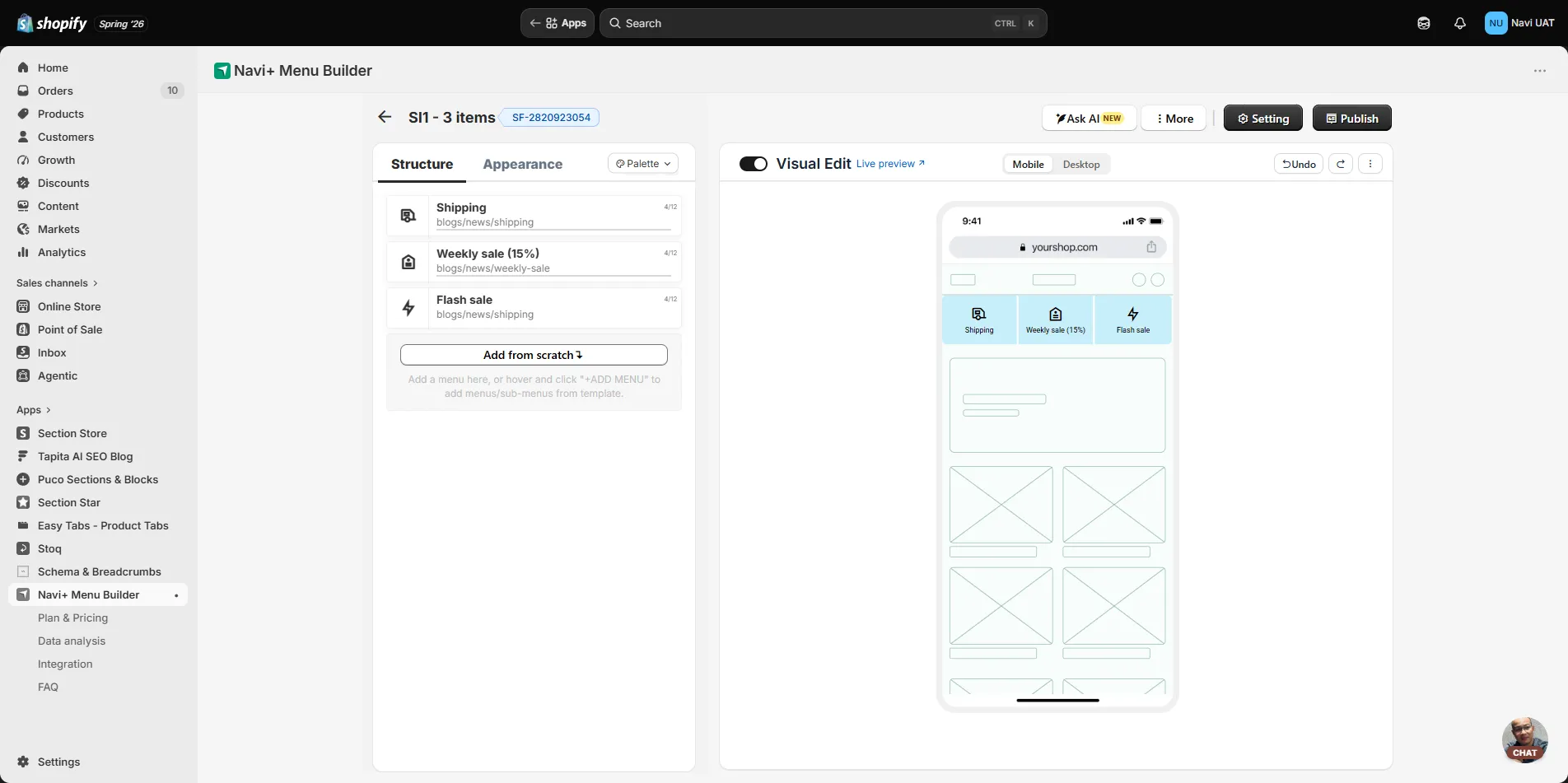This screenshot has height=783, width=1568.
Task: Click the share icon in the phone address bar
Action: pos(1151,247)
